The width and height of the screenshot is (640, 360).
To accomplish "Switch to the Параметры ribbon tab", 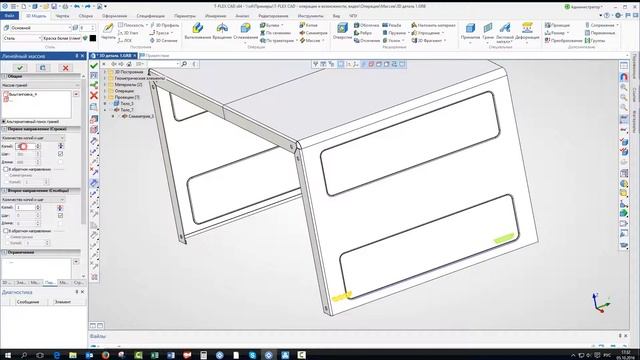I will point(185,16).
